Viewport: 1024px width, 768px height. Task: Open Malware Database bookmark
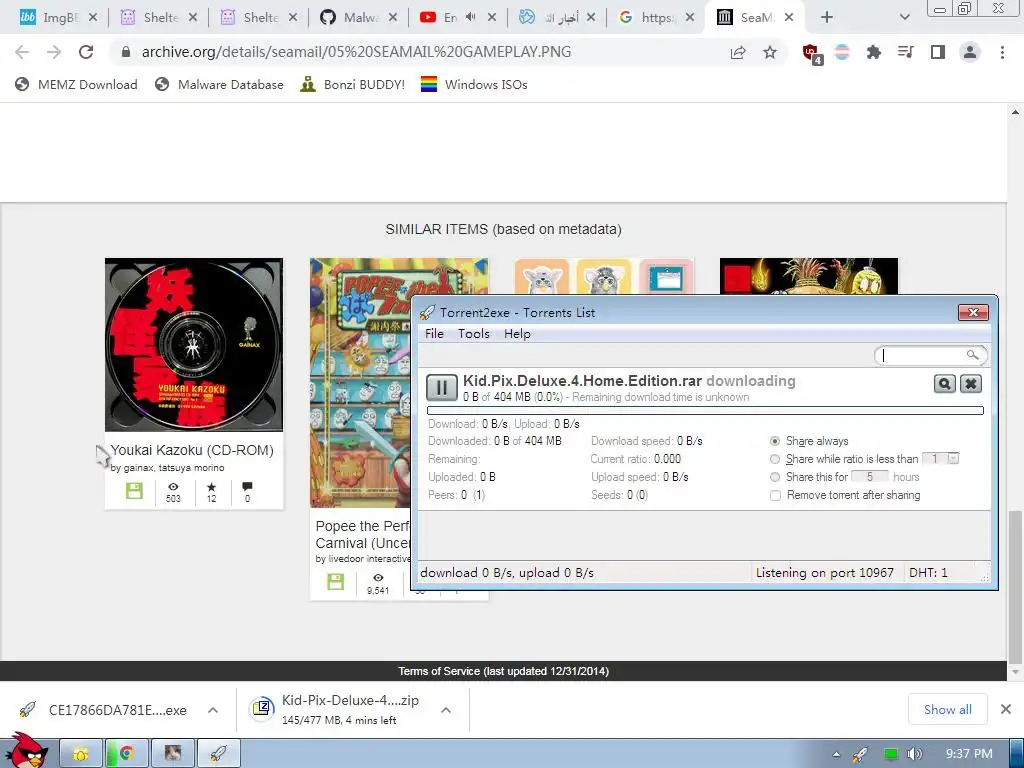(219, 84)
